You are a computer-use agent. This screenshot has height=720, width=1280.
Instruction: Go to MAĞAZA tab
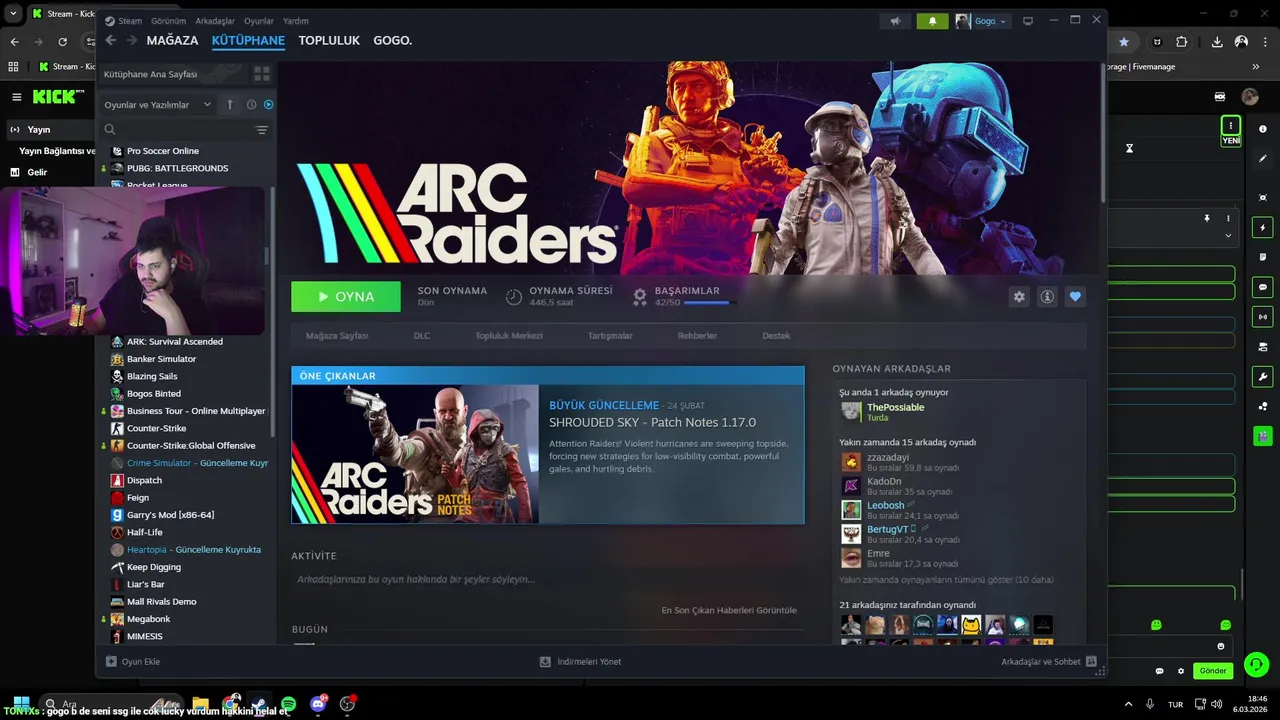[172, 41]
